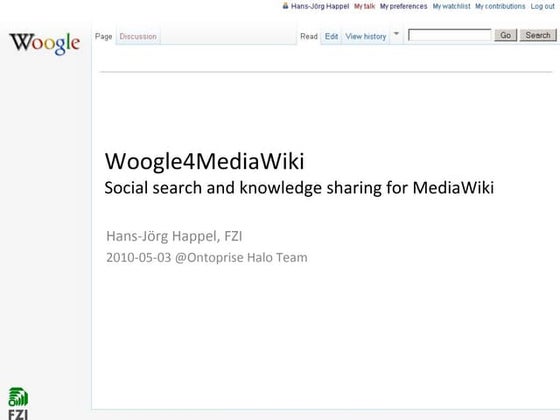Click the '2010-05-03 @Ontoprise Halo Team' line
Screen dimensions: 560x420
pyautogui.click(x=207, y=258)
